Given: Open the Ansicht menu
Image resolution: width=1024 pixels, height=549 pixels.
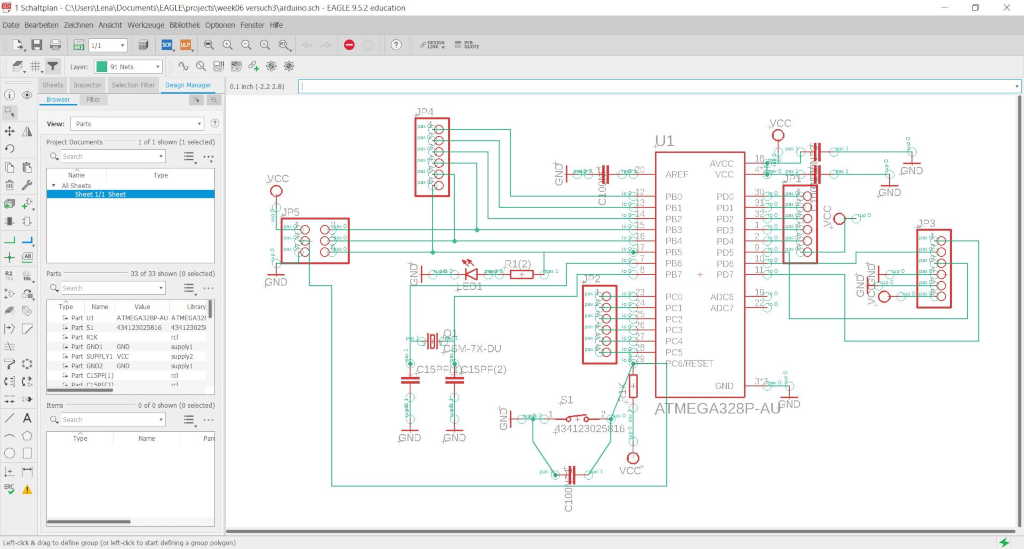Looking at the screenshot, I should [110, 25].
